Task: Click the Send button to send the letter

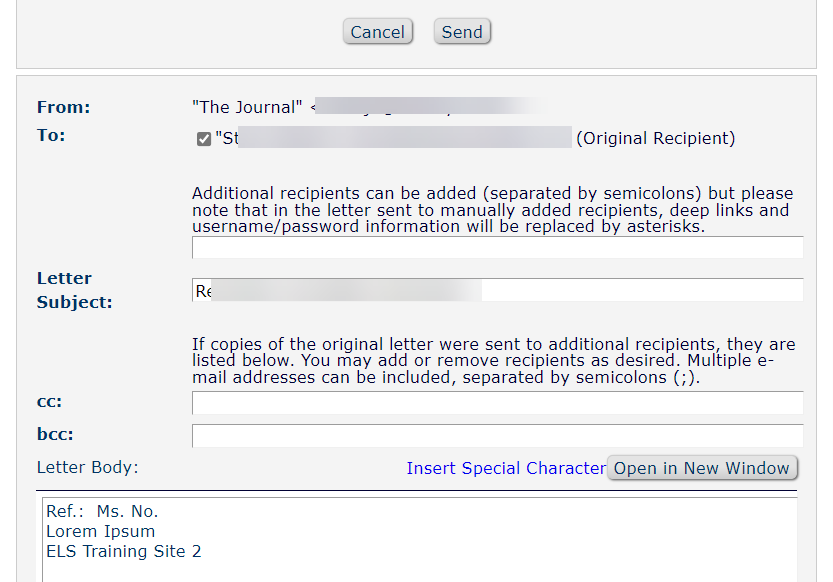Action: click(461, 31)
